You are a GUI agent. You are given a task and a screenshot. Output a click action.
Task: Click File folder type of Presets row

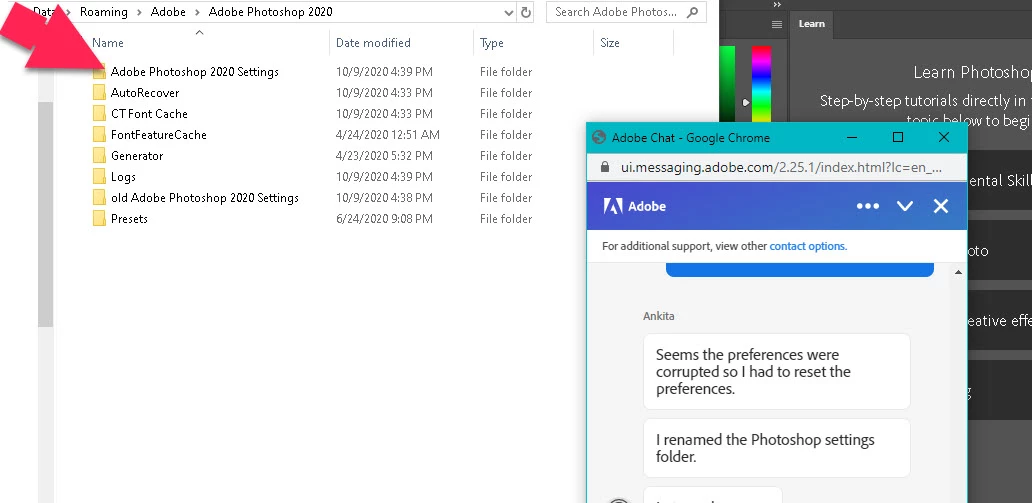click(506, 219)
